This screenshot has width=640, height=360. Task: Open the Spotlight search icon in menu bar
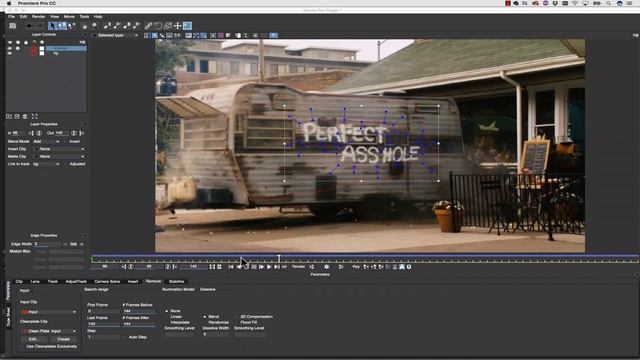point(608,3)
